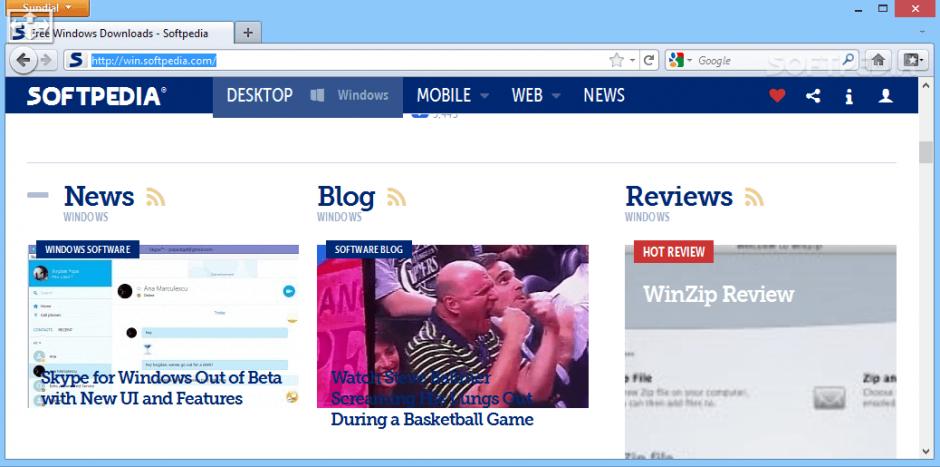Click the vertical scrollbar thumb
The image size is (940, 467).
926,152
